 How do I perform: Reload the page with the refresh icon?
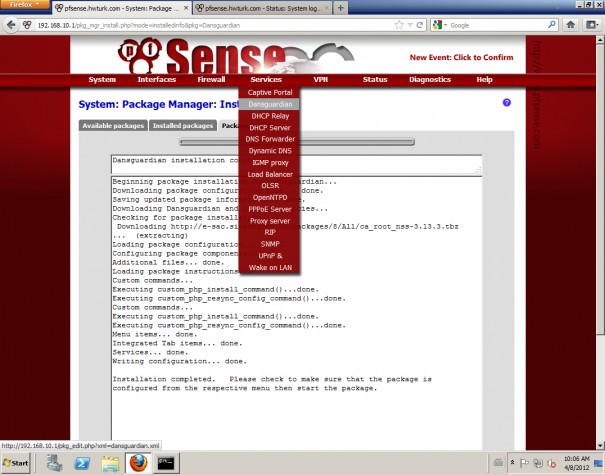[419, 25]
